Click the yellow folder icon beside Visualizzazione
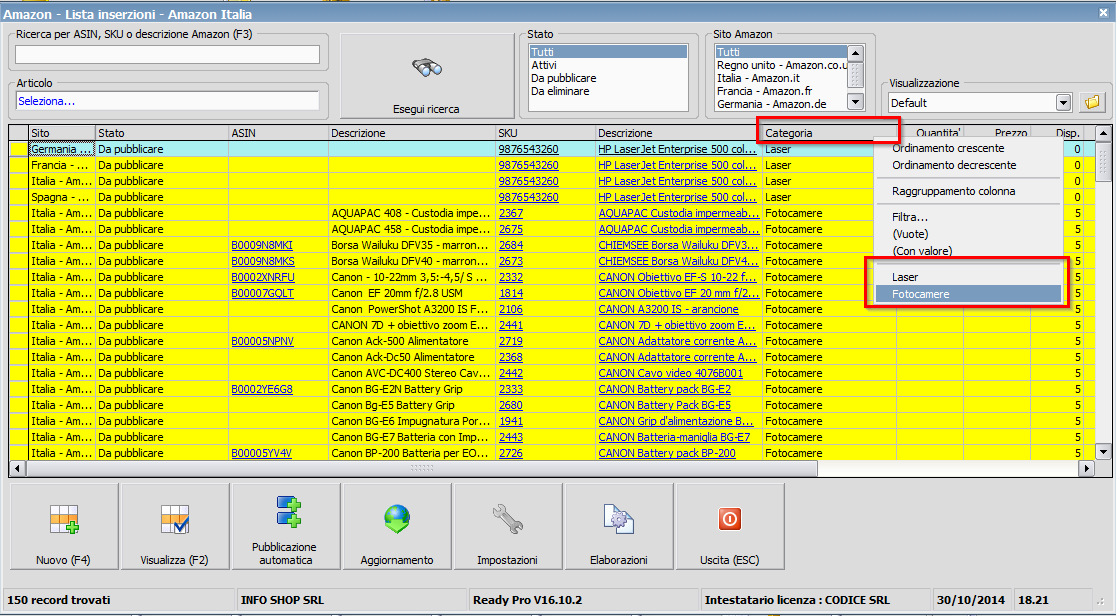This screenshot has width=1116, height=616. (x=1092, y=102)
